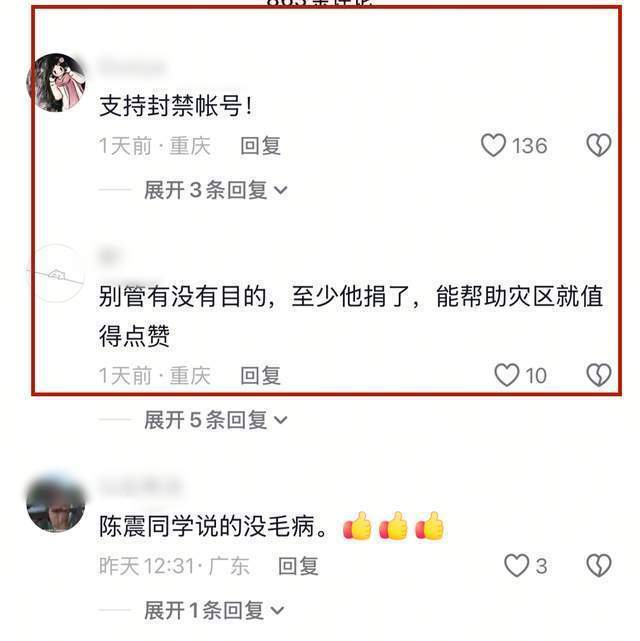Open the anime girl avatar profile
This screenshot has width=640, height=641.
click(x=56, y=82)
